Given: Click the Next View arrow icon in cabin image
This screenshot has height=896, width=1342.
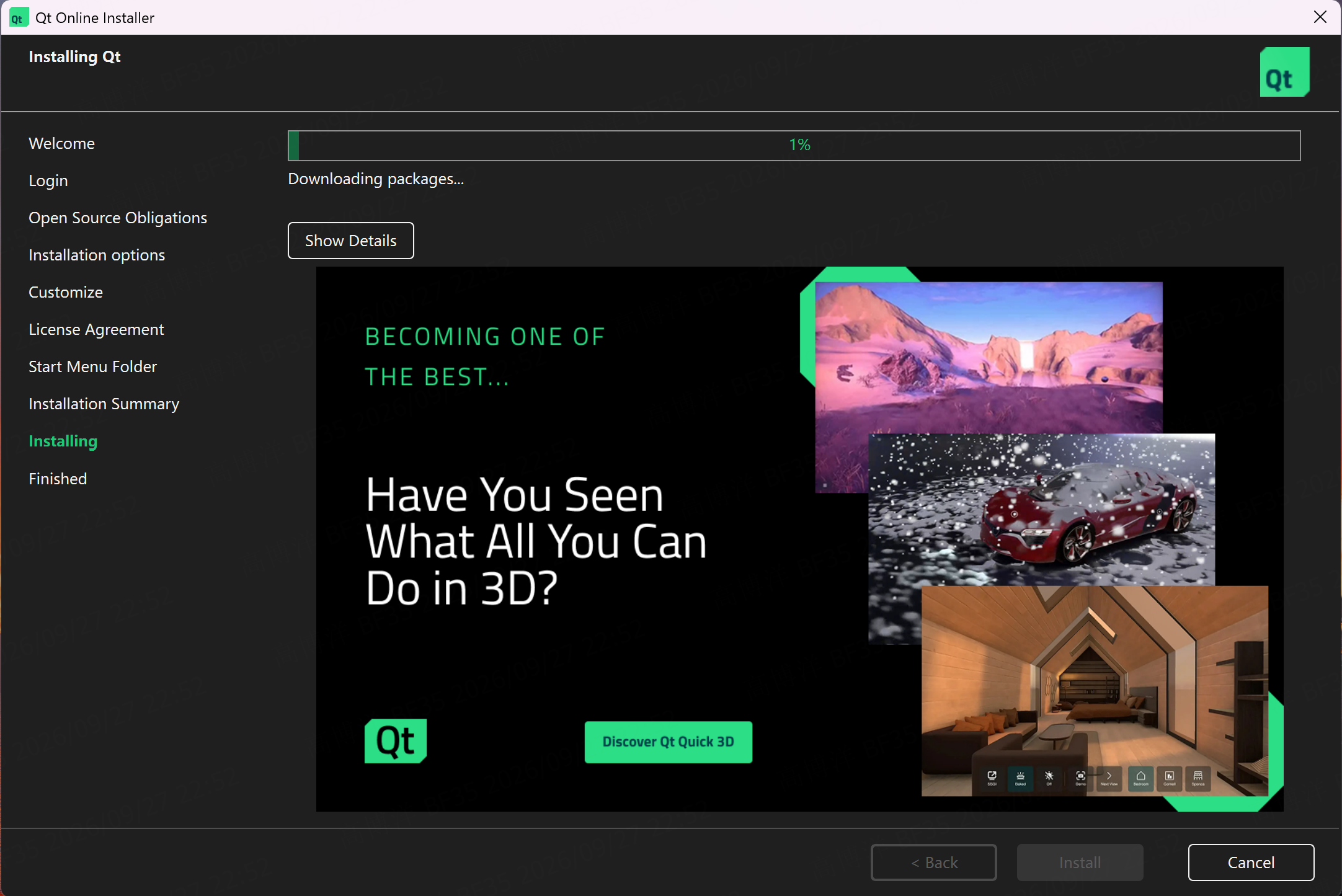Looking at the screenshot, I should [1109, 778].
